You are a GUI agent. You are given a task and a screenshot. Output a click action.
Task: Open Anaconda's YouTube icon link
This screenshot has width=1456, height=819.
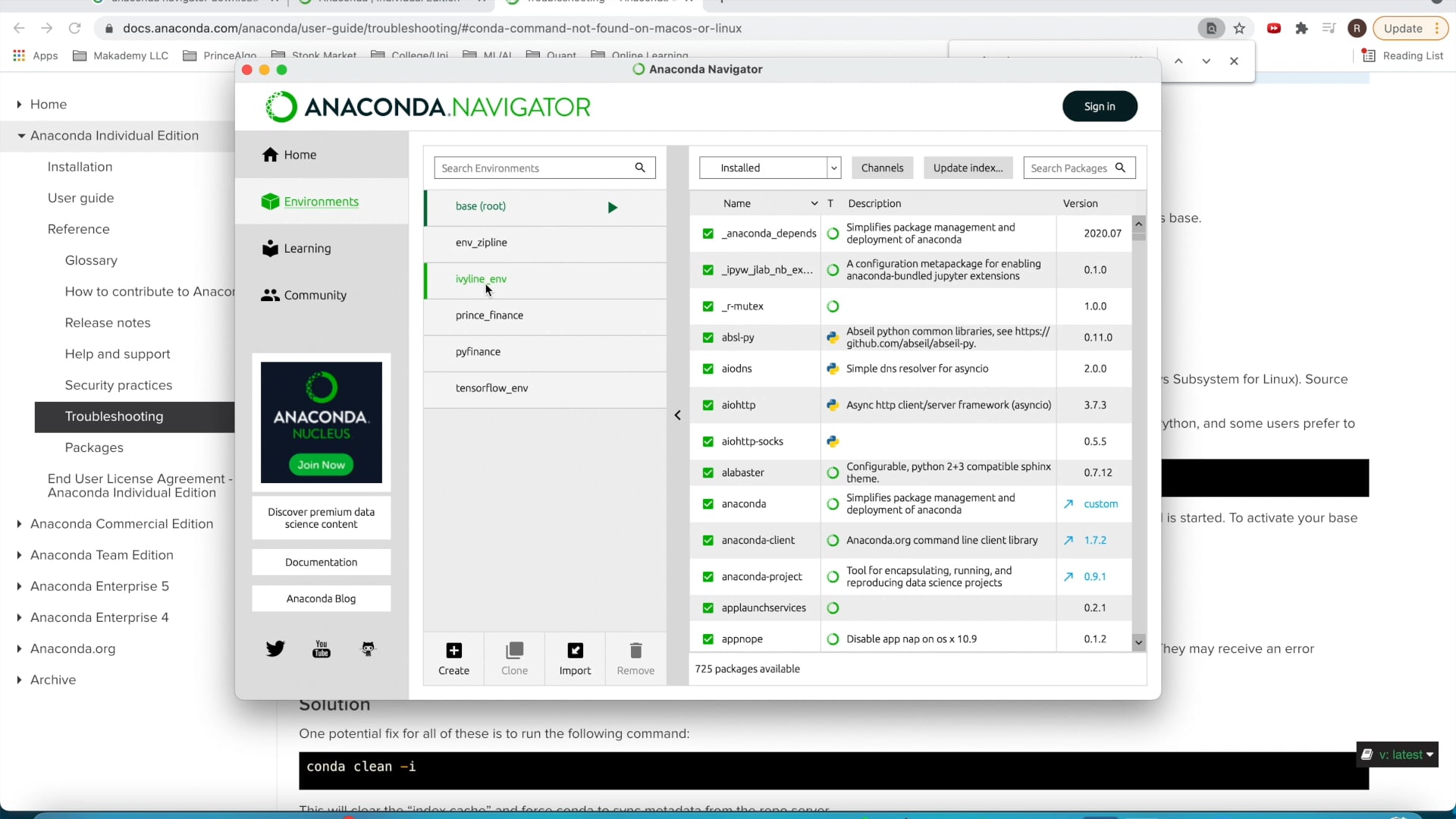(322, 649)
